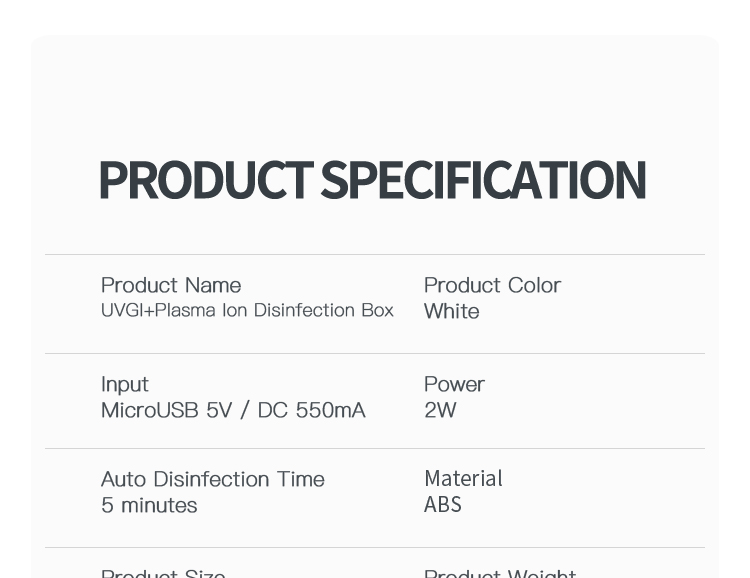750x578 pixels.
Task: Click the word SPECIFICATION in the title
Action: 484,179
